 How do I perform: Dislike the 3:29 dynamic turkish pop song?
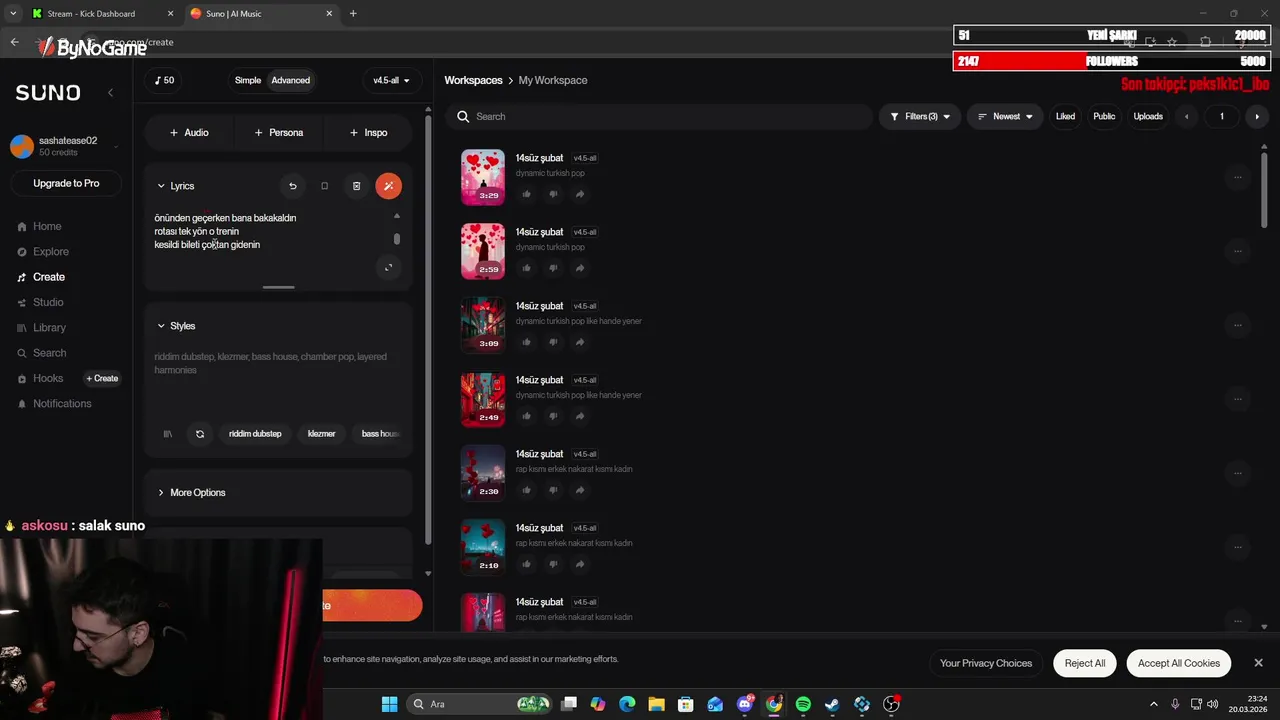[553, 194]
